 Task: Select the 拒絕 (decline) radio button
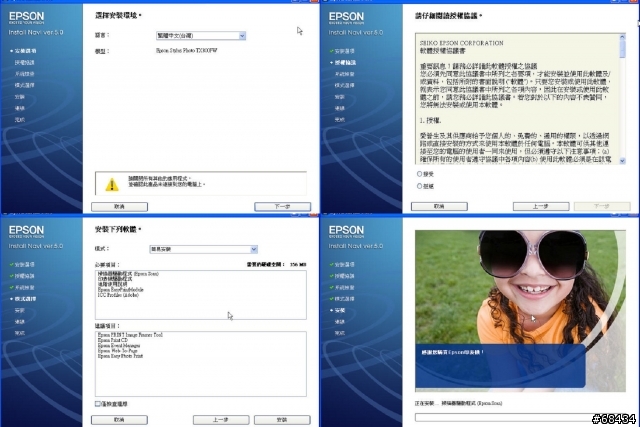[419, 186]
